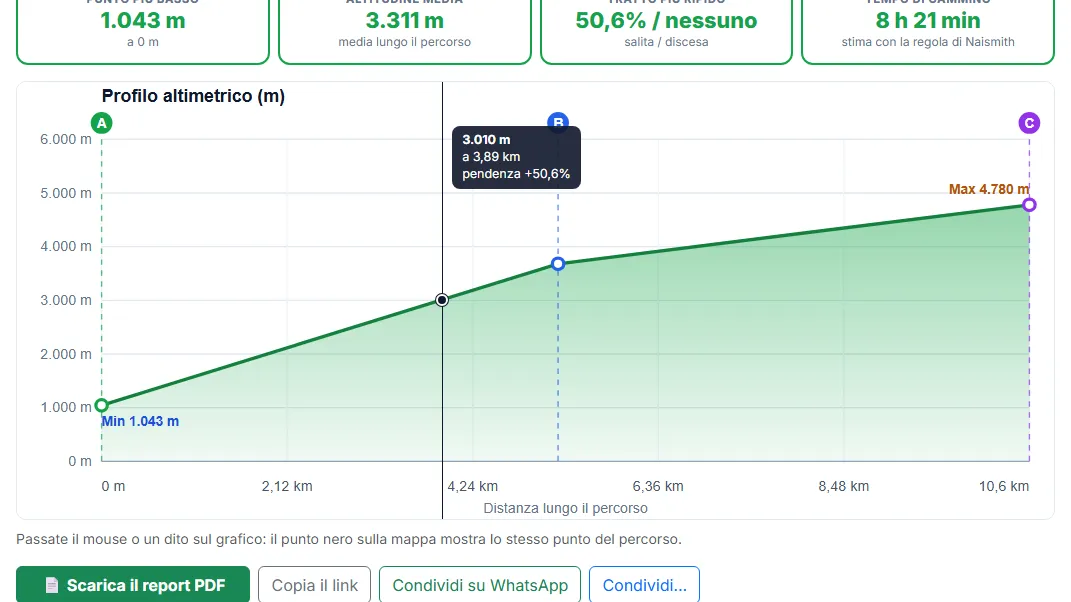Click the 'Max 4.780 m' label
1071x602 pixels.
pyautogui.click(x=988, y=189)
